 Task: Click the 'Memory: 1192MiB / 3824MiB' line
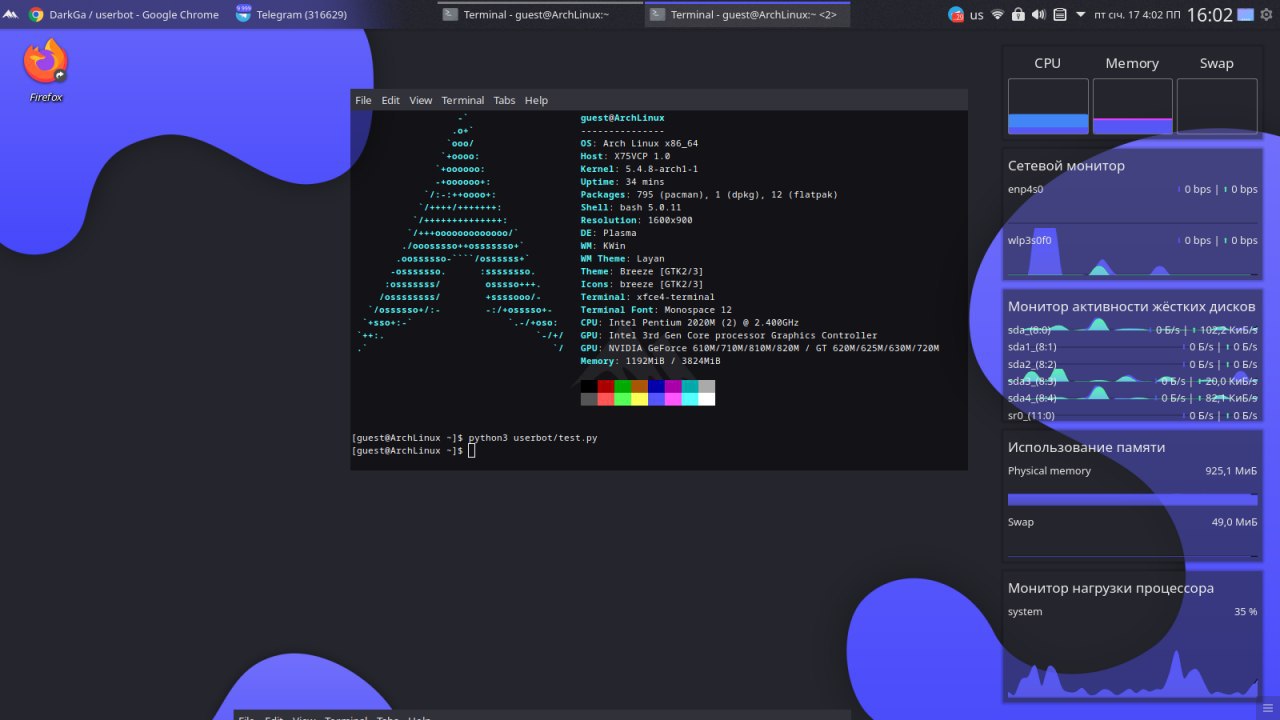pos(650,361)
